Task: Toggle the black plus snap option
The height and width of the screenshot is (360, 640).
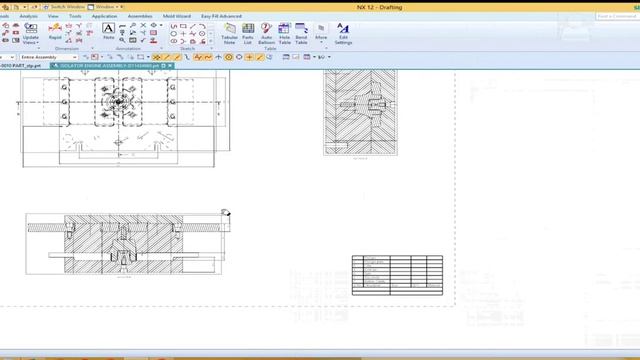Action: 218,57
